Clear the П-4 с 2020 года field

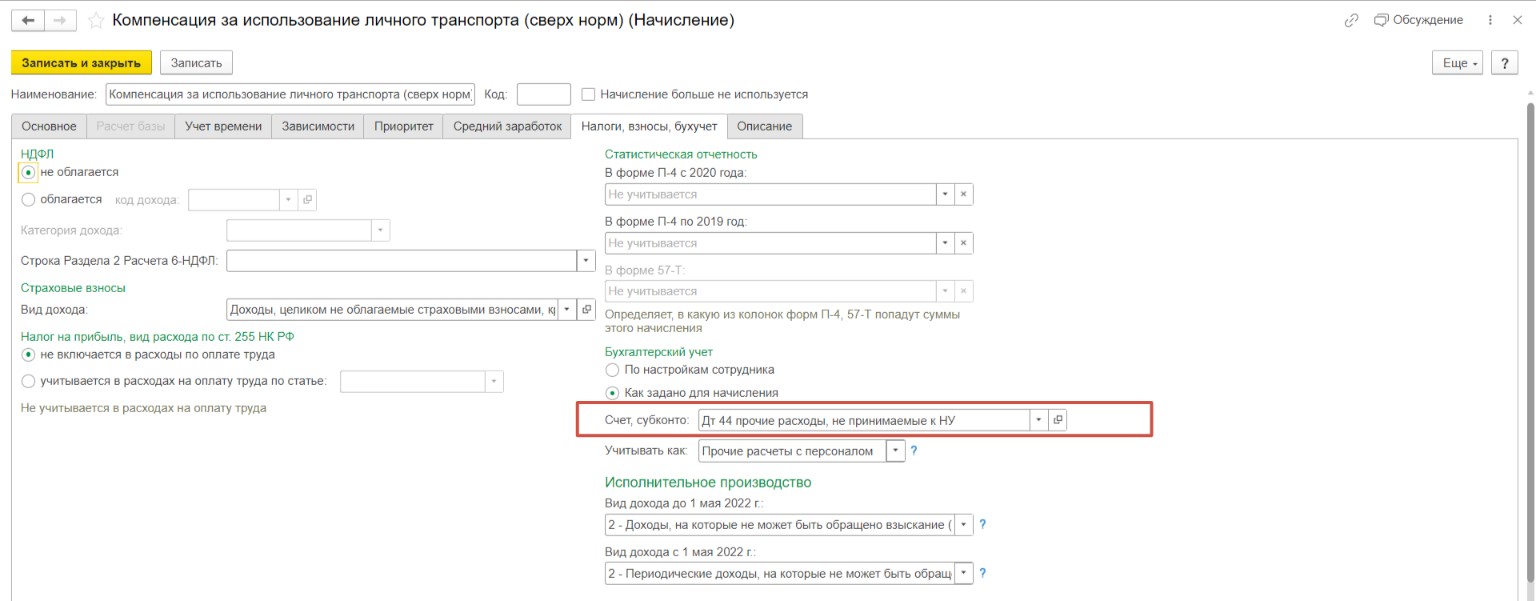click(x=963, y=194)
